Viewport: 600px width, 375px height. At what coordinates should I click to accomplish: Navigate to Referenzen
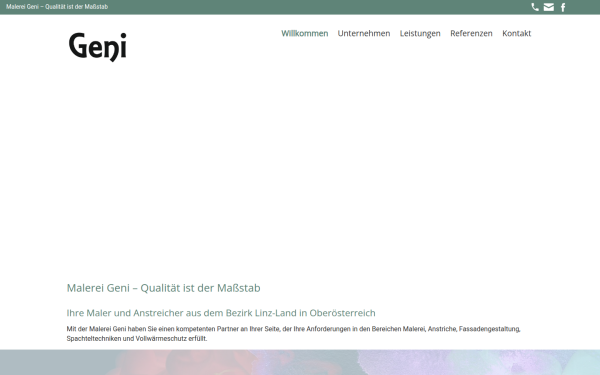pos(471,33)
